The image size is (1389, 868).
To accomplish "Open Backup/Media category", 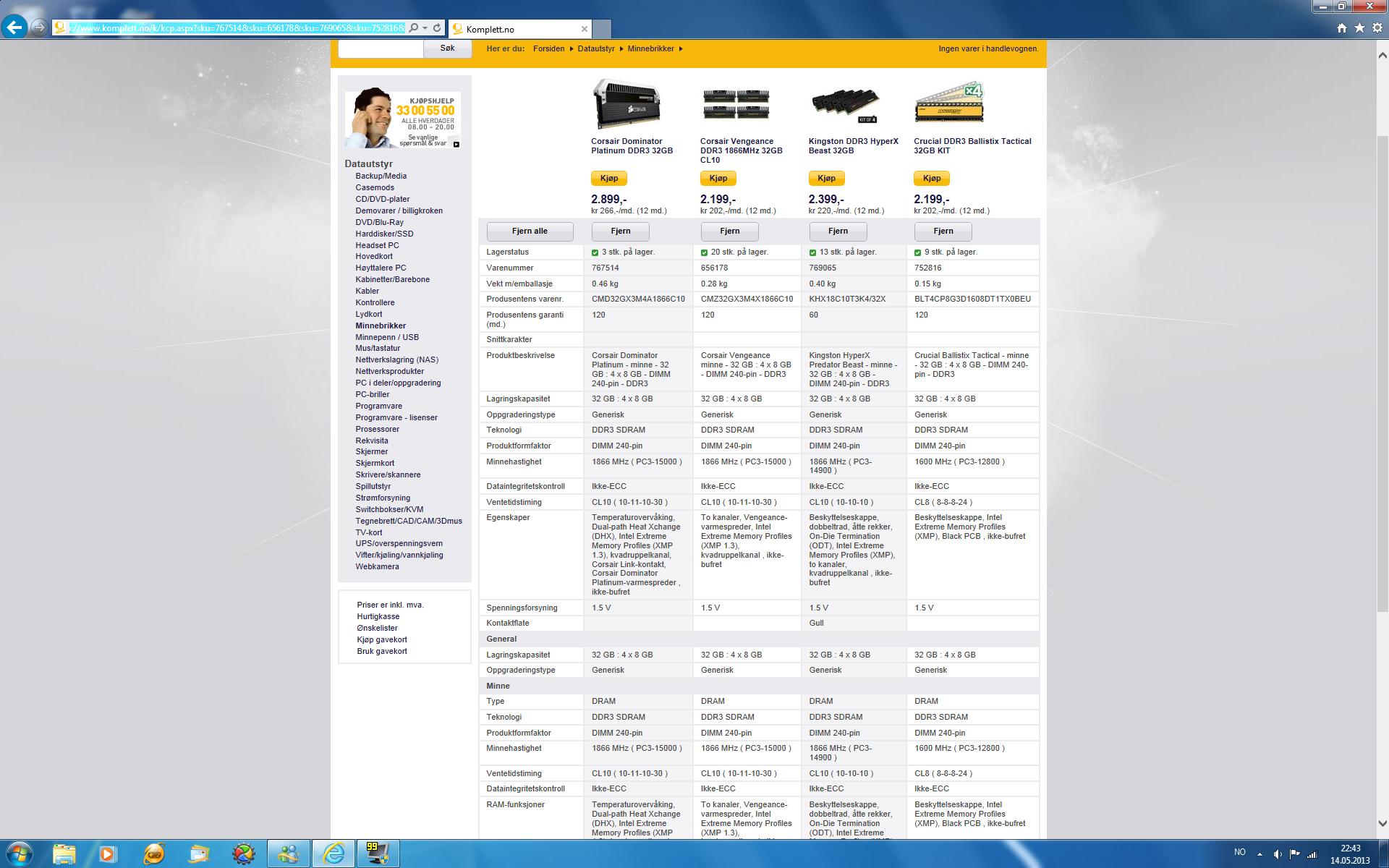I will [x=381, y=176].
